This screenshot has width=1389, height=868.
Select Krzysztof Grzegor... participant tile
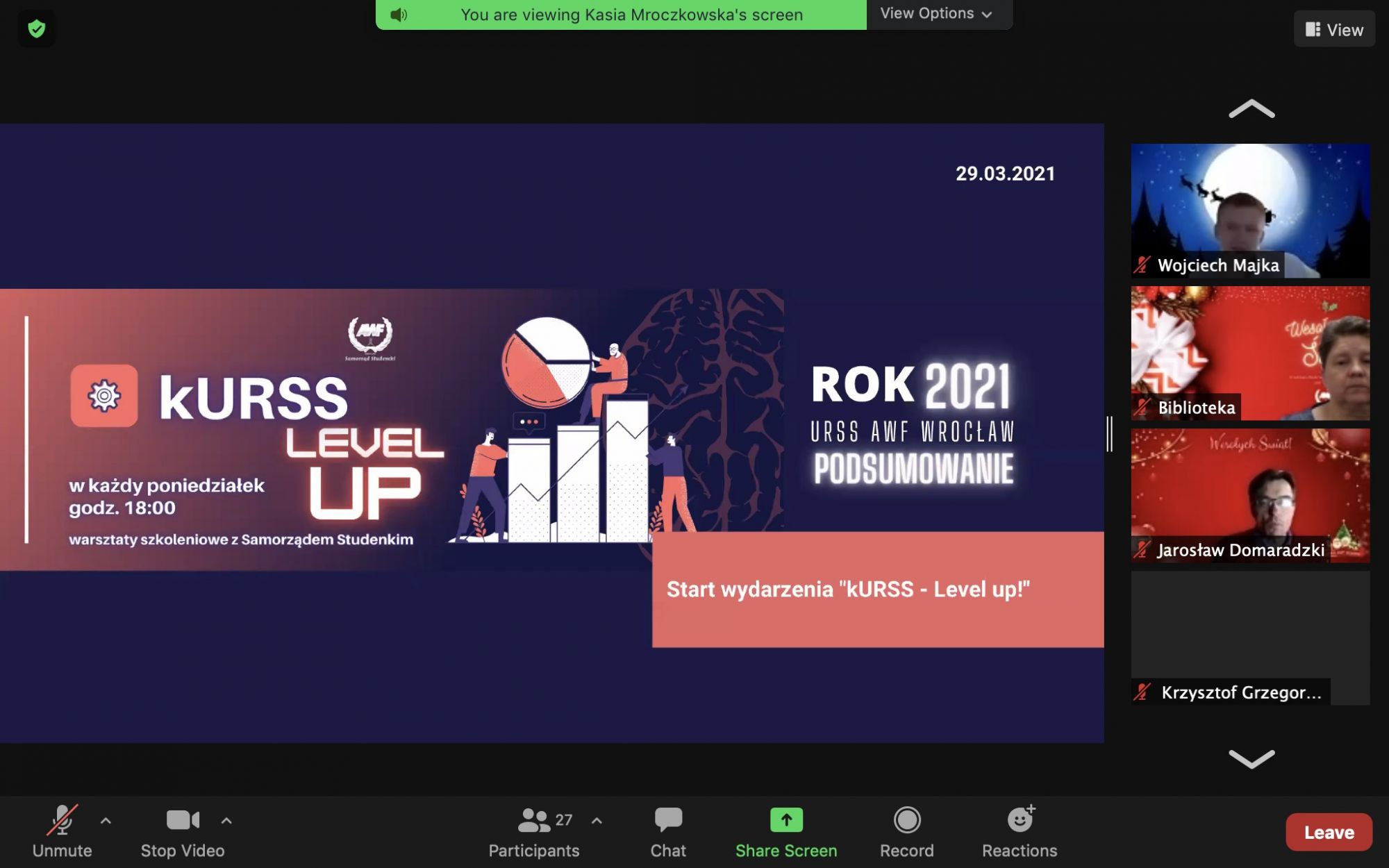tap(1250, 637)
